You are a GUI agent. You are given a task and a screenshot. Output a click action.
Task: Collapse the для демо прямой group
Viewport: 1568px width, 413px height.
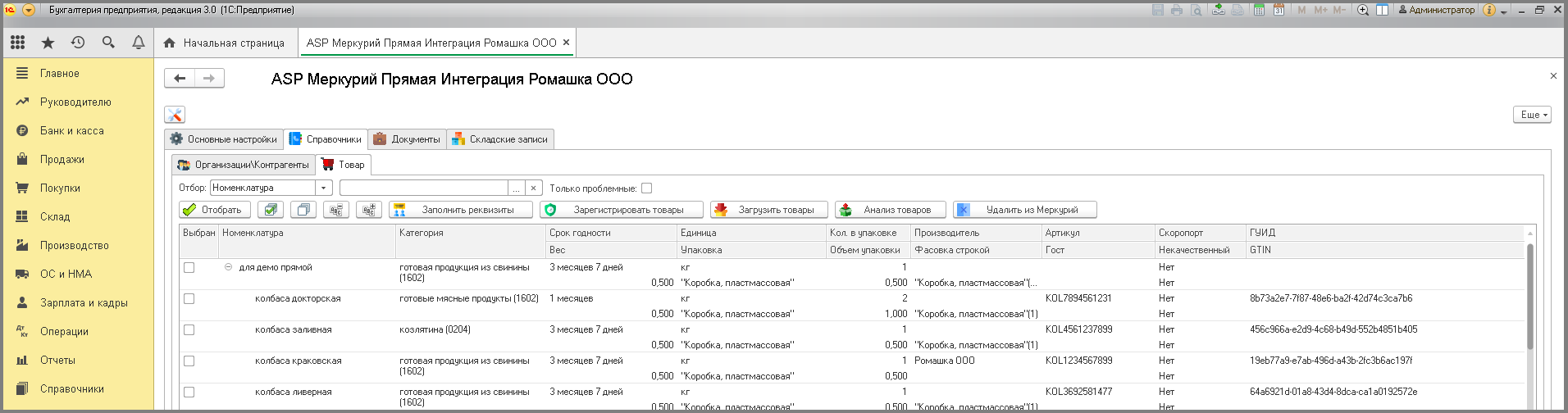[x=228, y=267]
